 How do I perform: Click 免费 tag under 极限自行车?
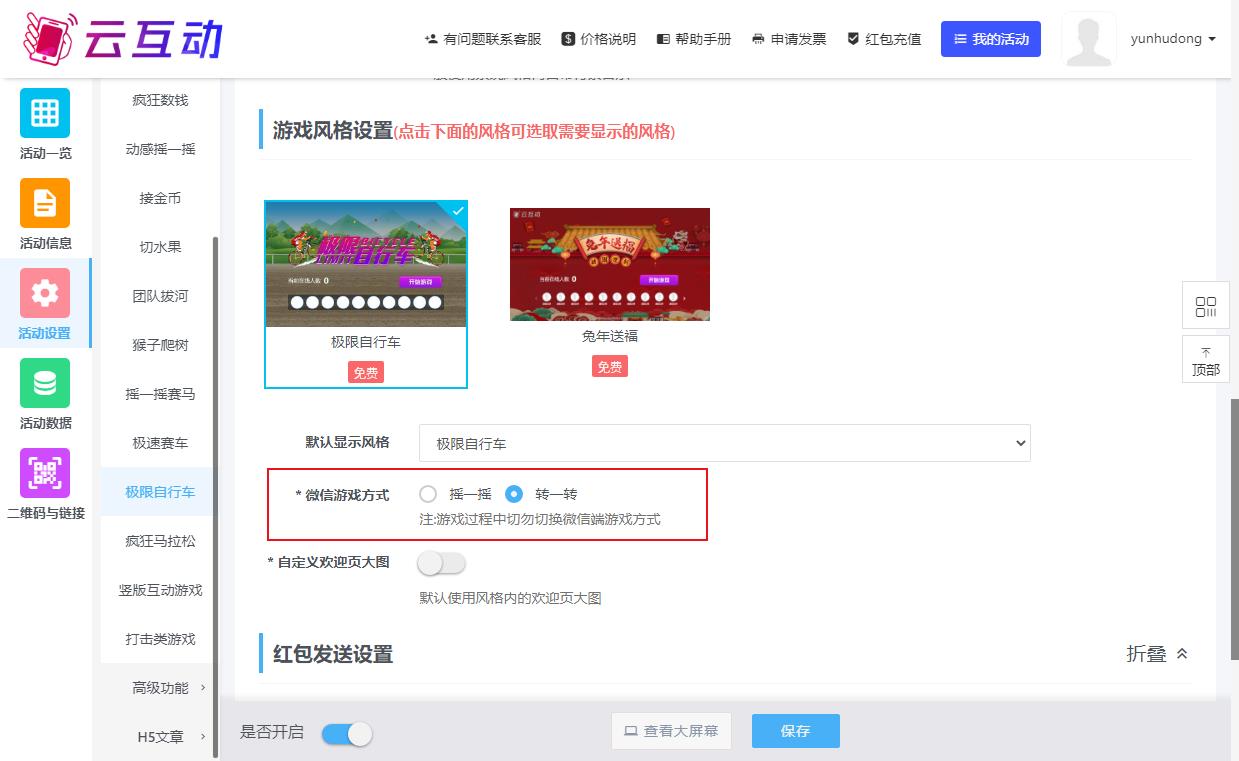click(x=366, y=373)
